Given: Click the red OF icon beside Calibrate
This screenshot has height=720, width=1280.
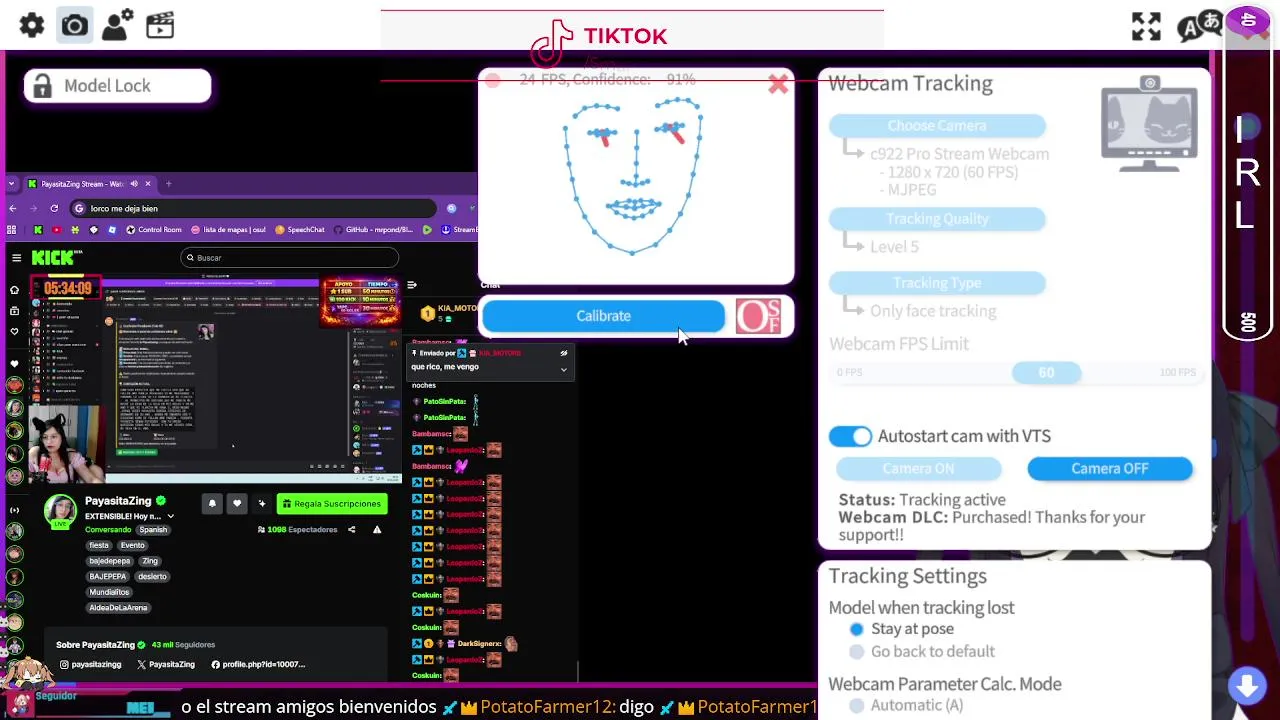Looking at the screenshot, I should click(759, 316).
